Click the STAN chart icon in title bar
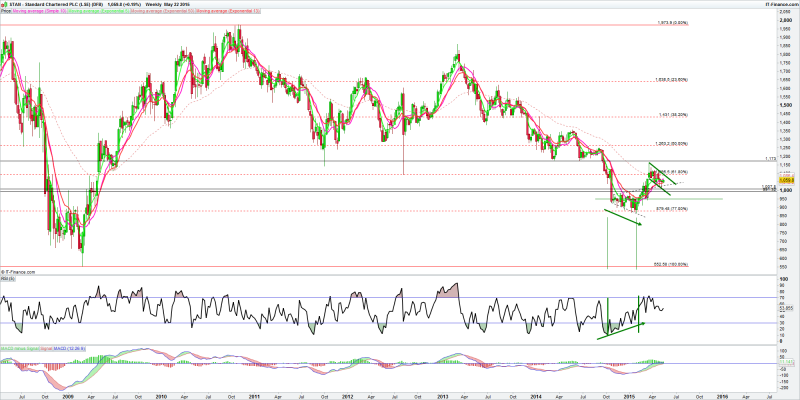This screenshot has height=400, width=800. click(x=6, y=5)
